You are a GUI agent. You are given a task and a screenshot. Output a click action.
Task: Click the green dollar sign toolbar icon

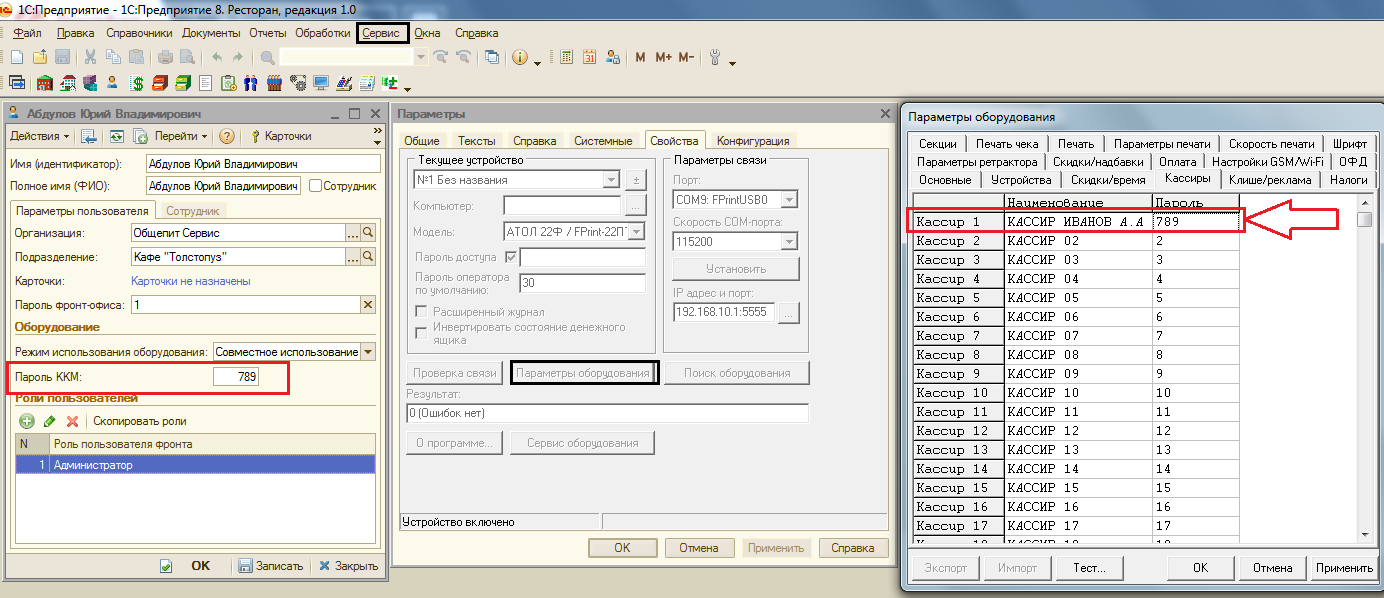(x=137, y=83)
